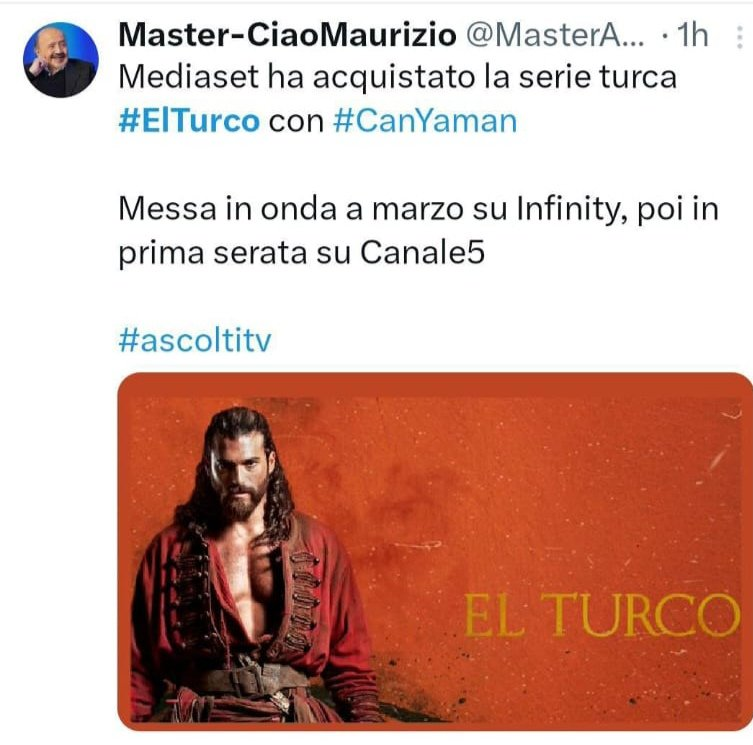Tap the bearded man's face in the poster

tap(240, 473)
